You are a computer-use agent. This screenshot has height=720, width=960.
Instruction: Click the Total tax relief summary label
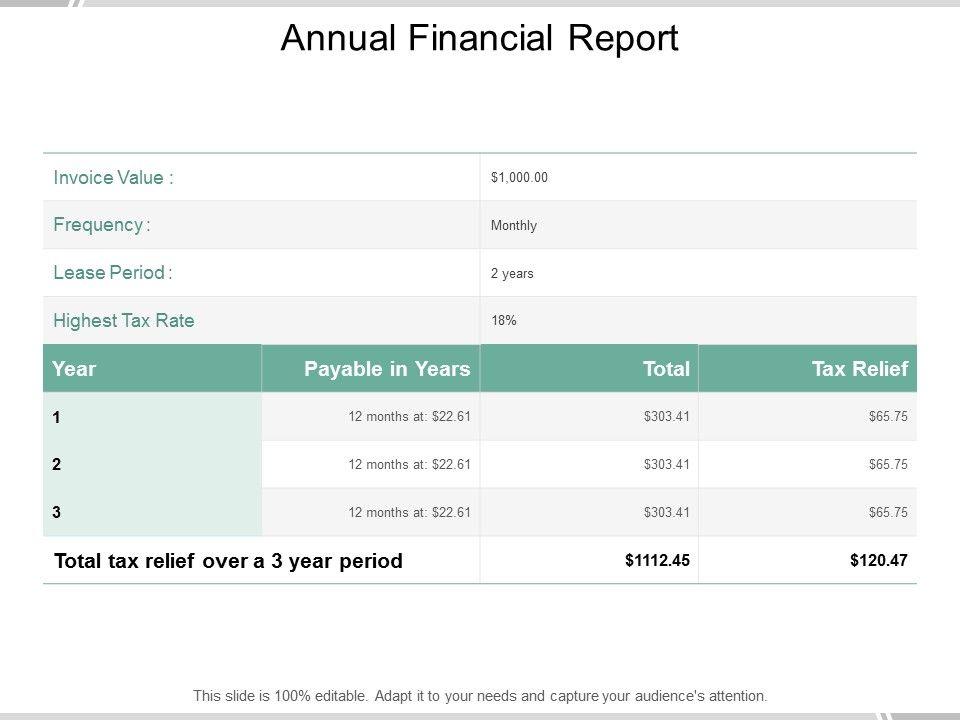tap(228, 561)
